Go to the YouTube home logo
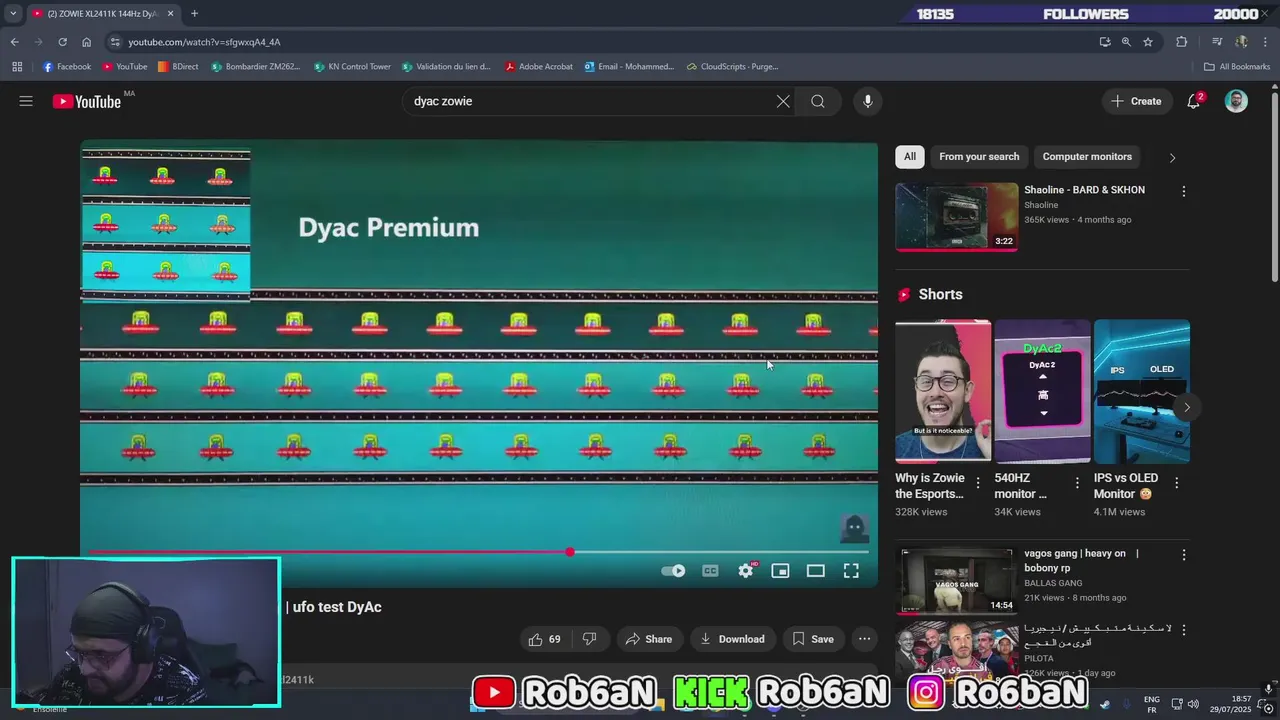Screen dimensions: 1280x720 point(87,101)
